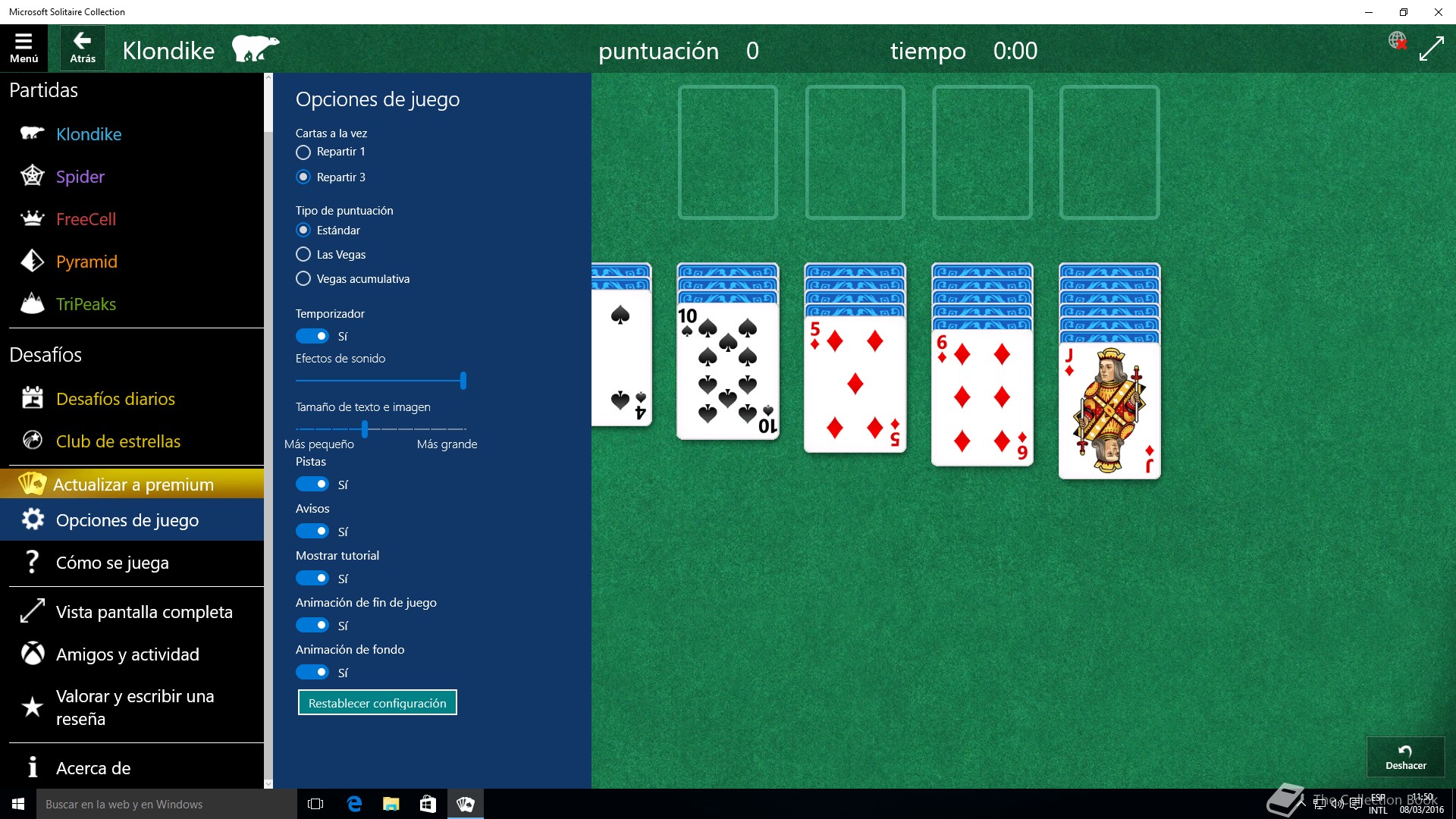Image resolution: width=1456 pixels, height=819 pixels.
Task: Open Pyramid game from sidebar
Action: point(132,262)
